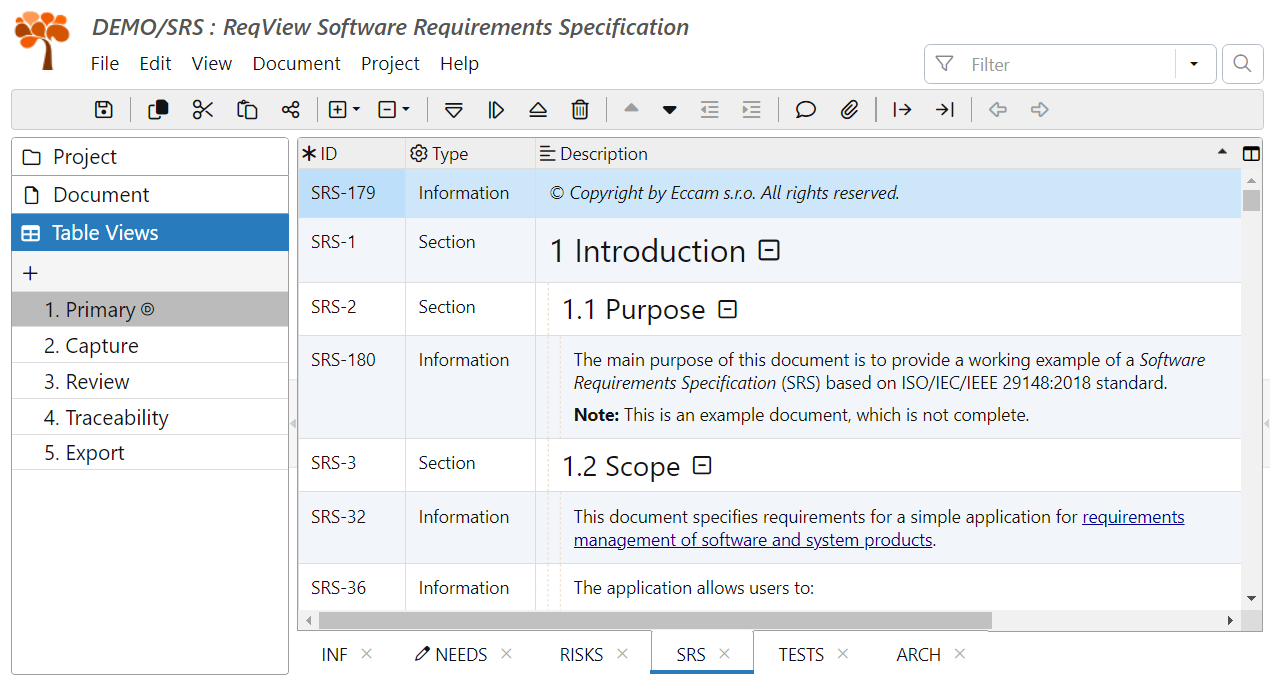Attach a file to the requirement

[x=850, y=110]
